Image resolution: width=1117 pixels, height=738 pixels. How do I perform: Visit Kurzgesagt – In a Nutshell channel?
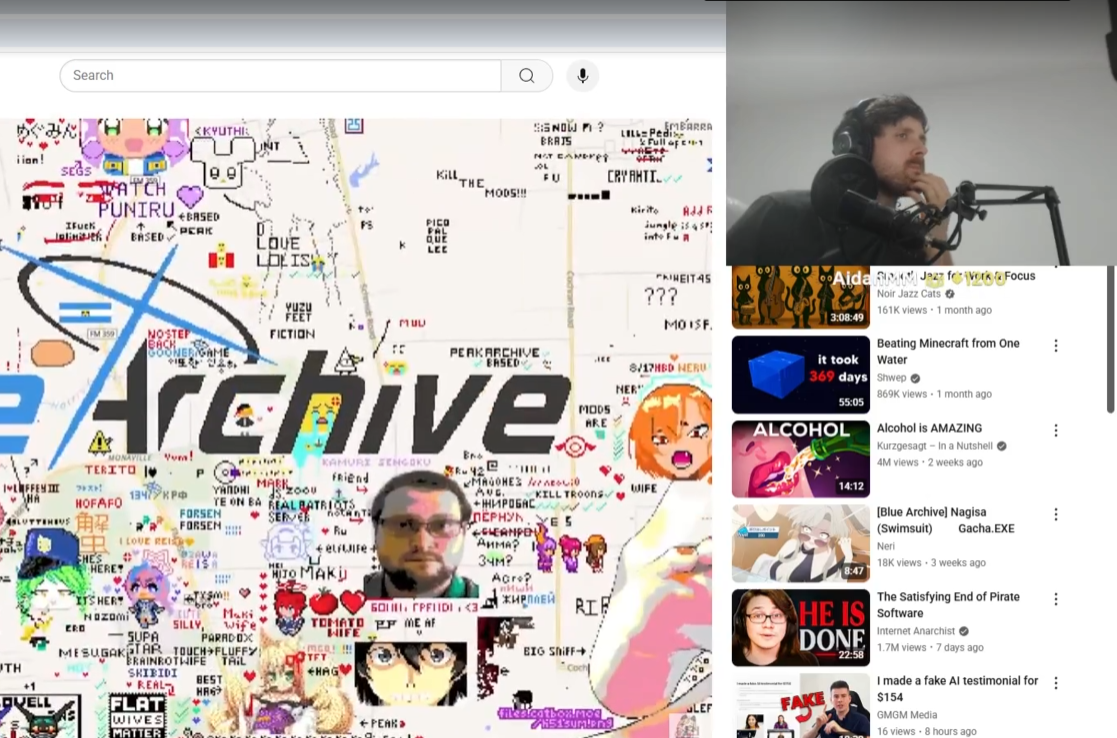[x=935, y=446]
